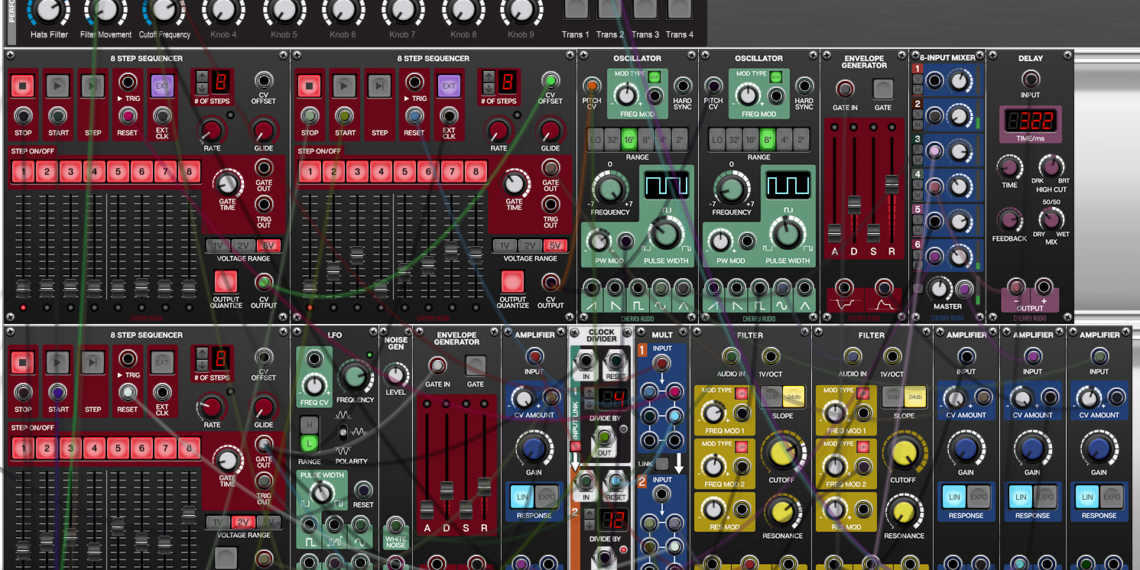Click the Input jack on the Delay module
The height and width of the screenshot is (570, 1140).
tap(1029, 79)
